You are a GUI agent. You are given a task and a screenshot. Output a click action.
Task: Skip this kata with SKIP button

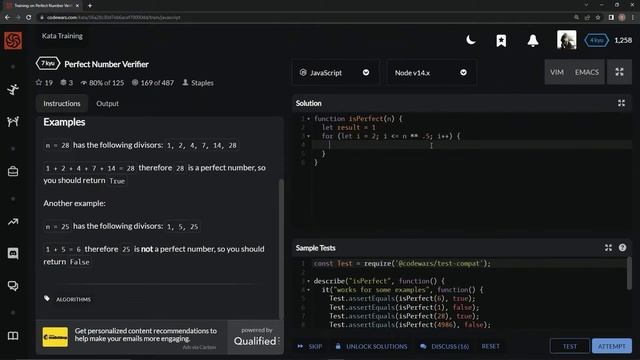coord(310,346)
